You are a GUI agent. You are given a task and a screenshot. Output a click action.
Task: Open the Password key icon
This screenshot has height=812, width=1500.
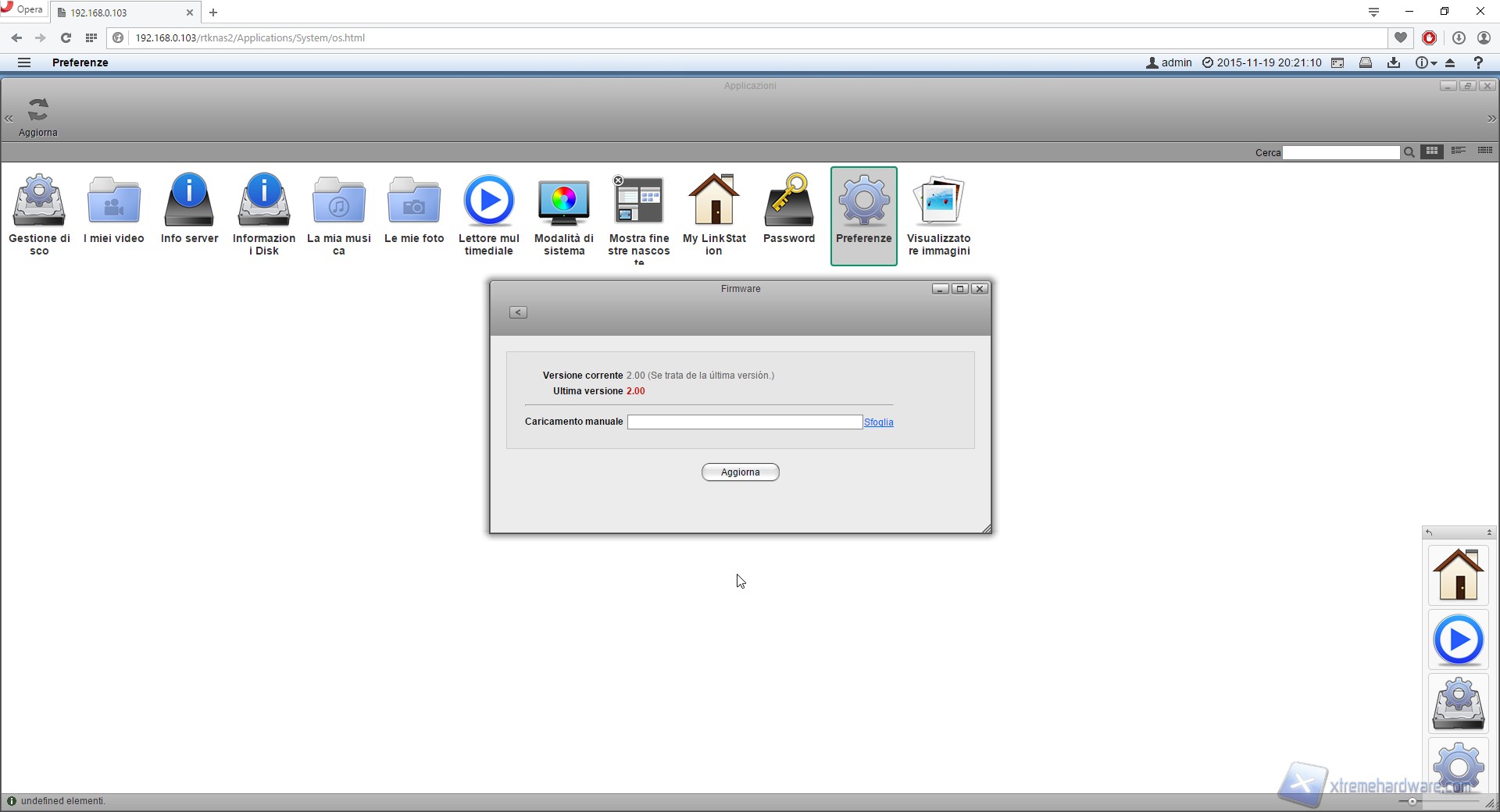point(789,201)
